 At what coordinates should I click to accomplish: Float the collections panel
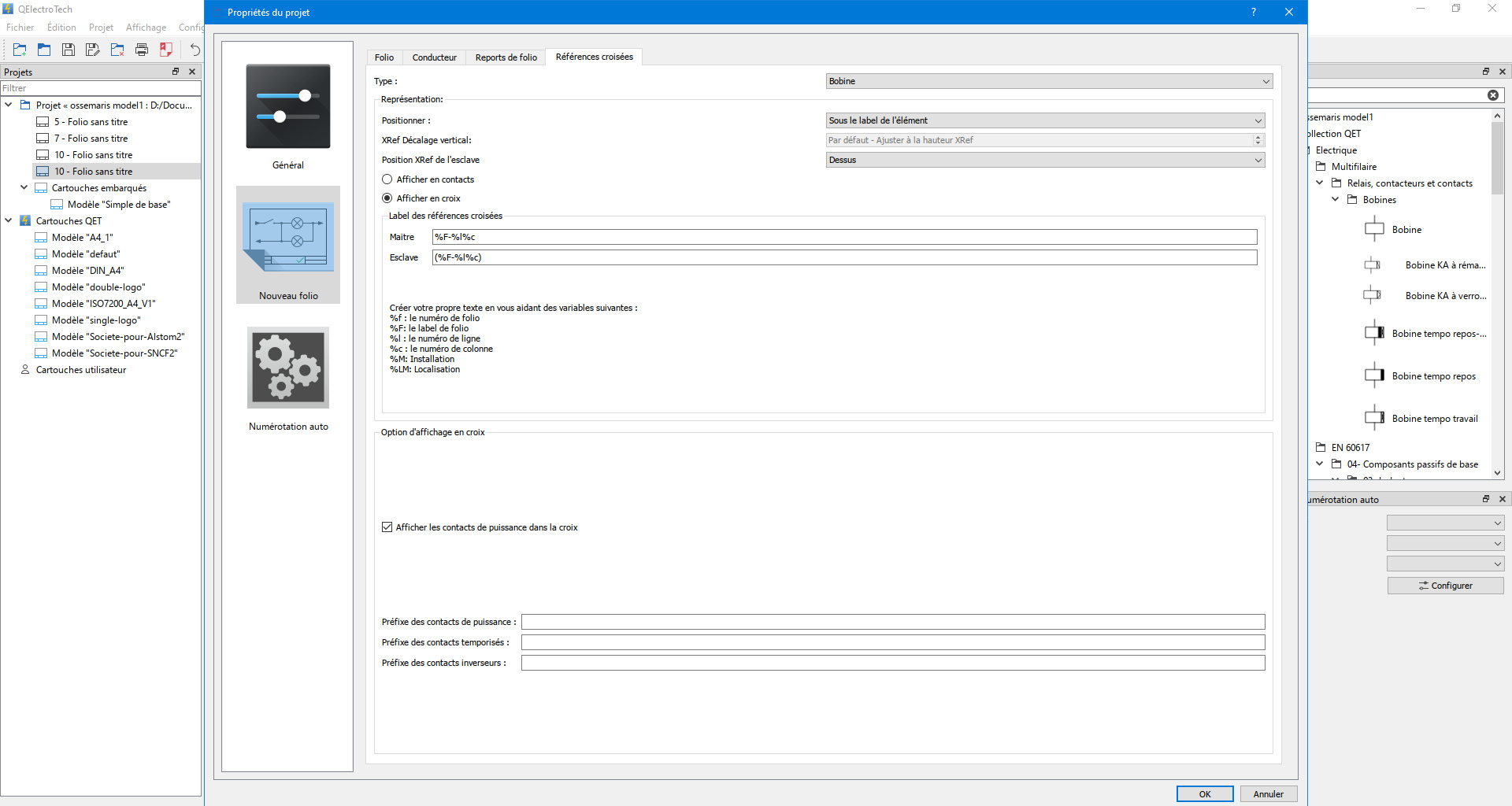(1486, 72)
